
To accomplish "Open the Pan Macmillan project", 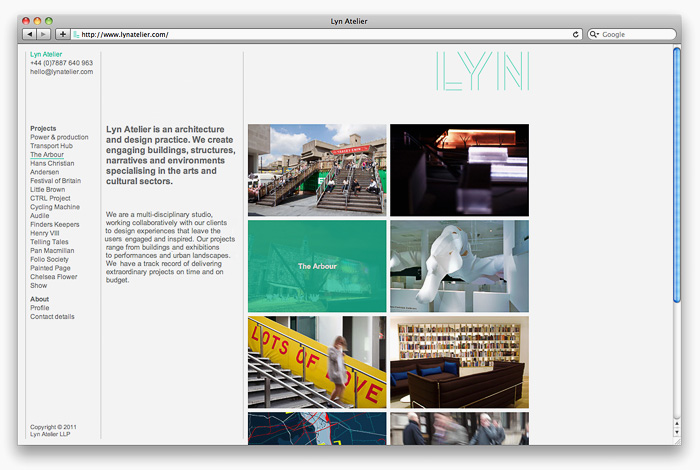I will tap(52, 250).
